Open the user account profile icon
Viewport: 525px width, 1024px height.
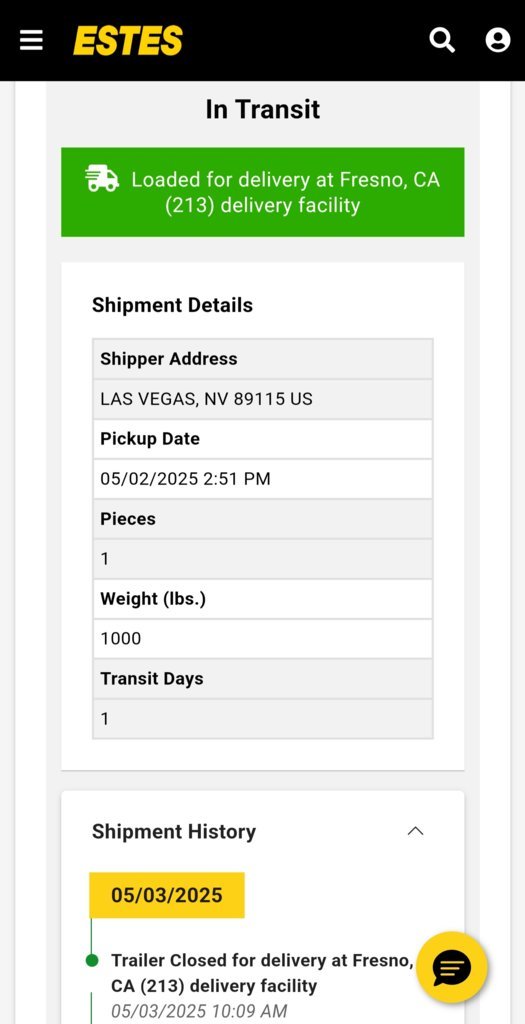click(x=498, y=40)
